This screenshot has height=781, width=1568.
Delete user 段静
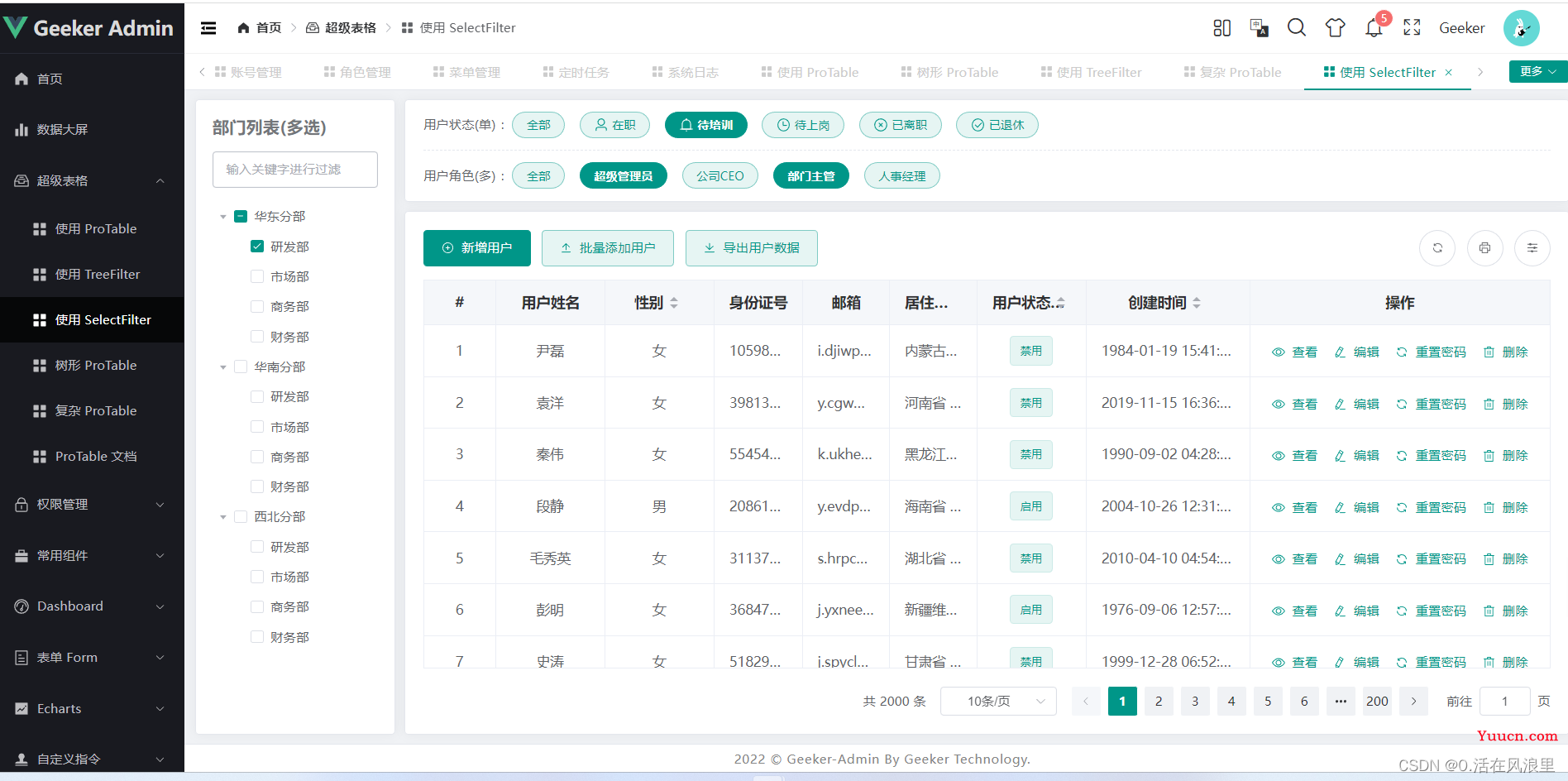[x=1505, y=507]
